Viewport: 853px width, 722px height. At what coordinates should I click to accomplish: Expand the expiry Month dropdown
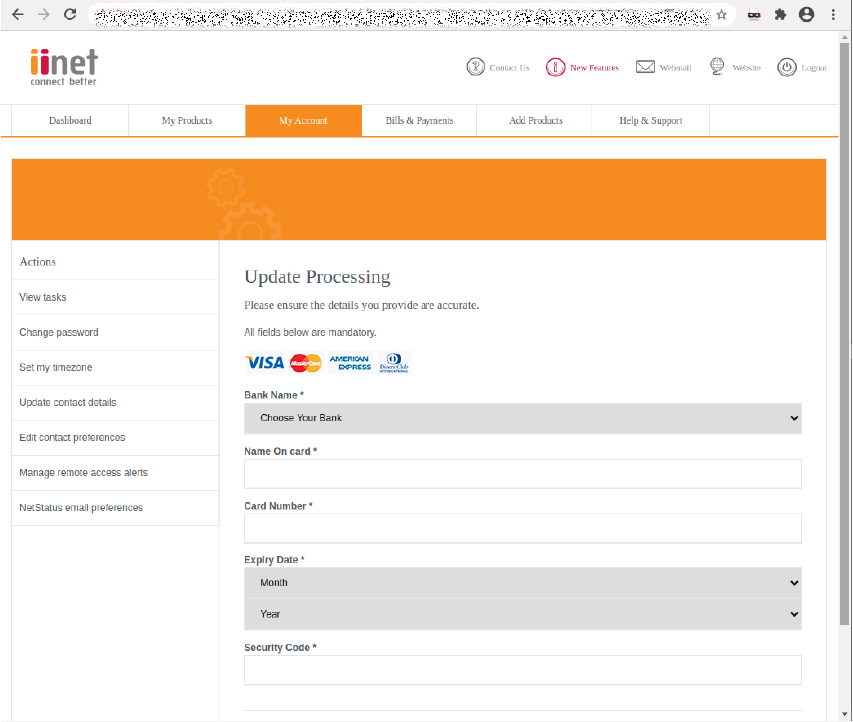click(x=522, y=582)
